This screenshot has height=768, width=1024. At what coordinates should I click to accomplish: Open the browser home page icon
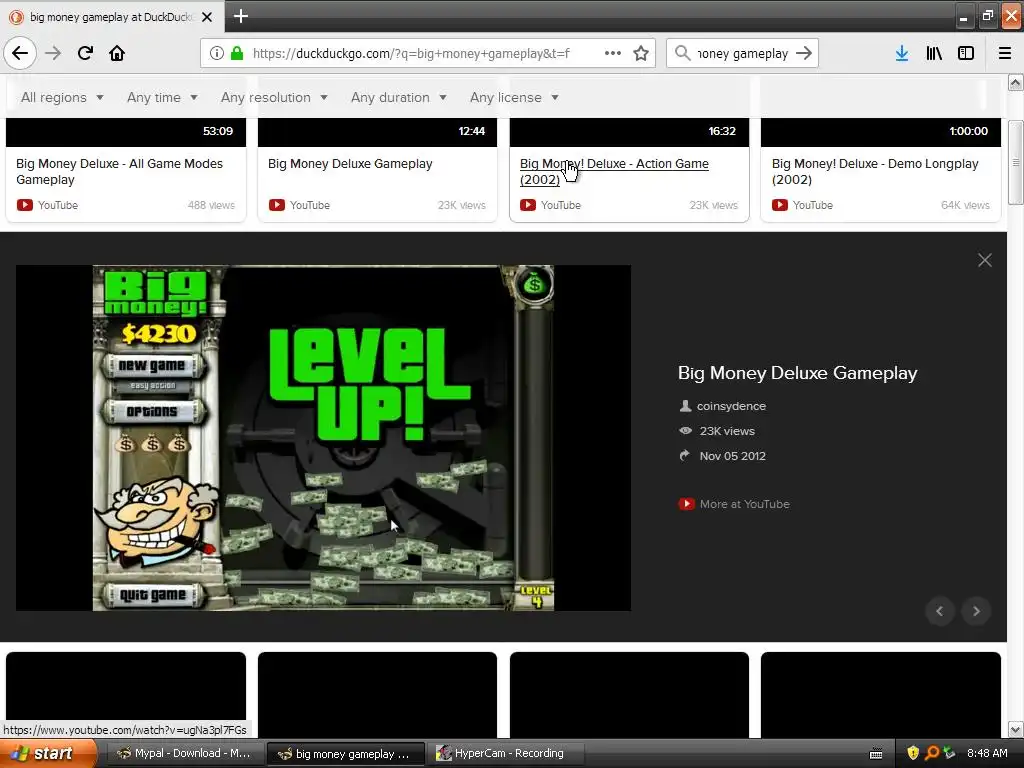click(117, 53)
